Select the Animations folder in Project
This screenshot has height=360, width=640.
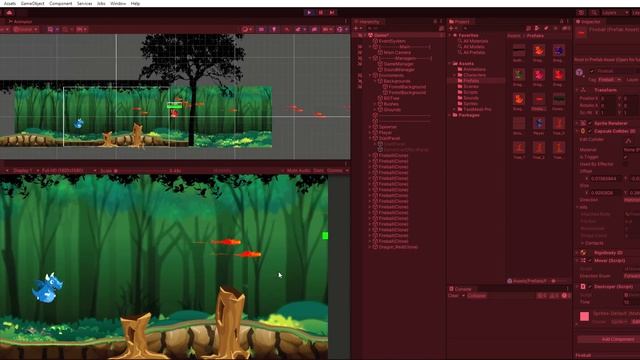point(474,69)
